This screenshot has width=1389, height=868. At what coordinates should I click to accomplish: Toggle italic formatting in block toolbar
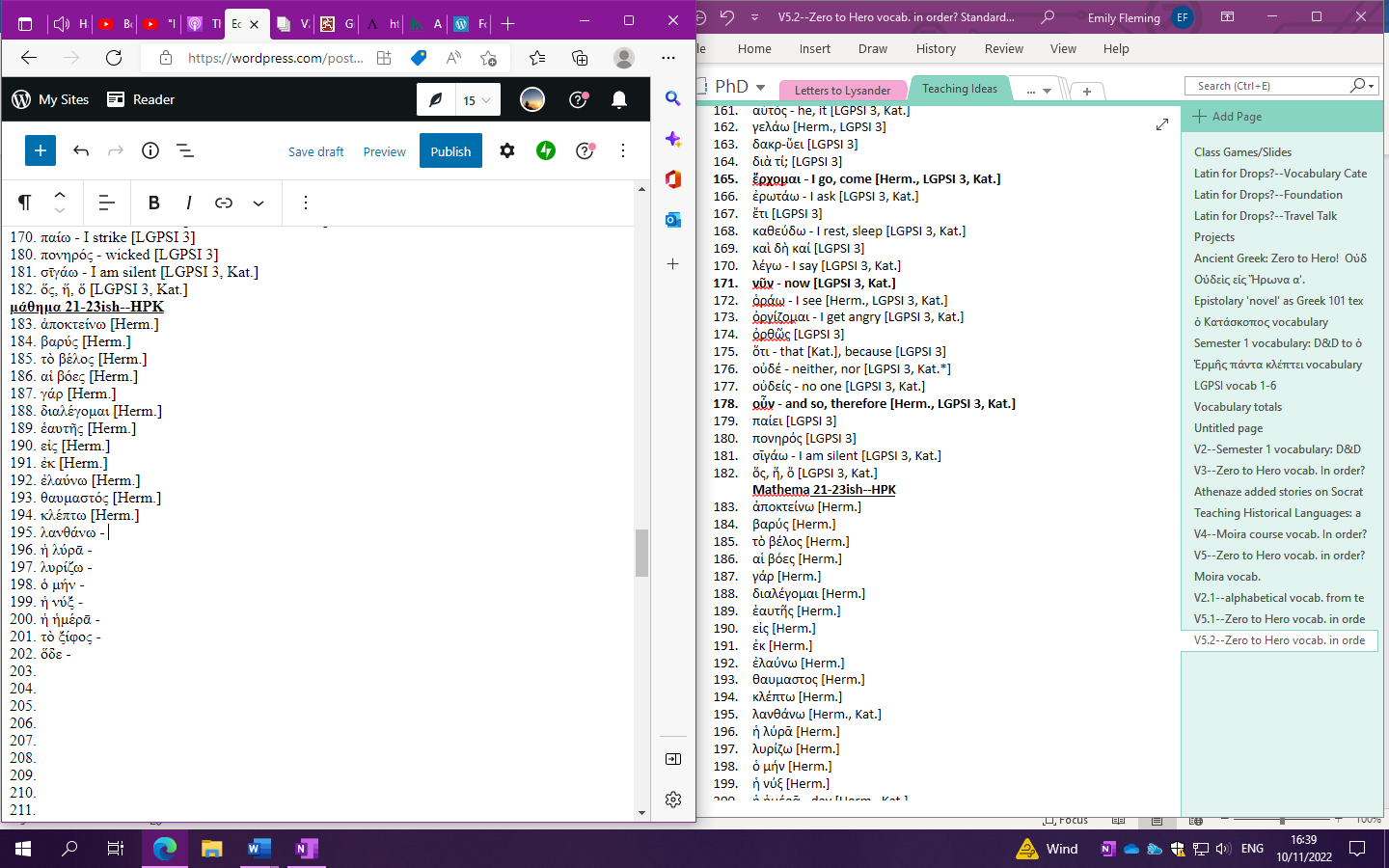(x=189, y=203)
